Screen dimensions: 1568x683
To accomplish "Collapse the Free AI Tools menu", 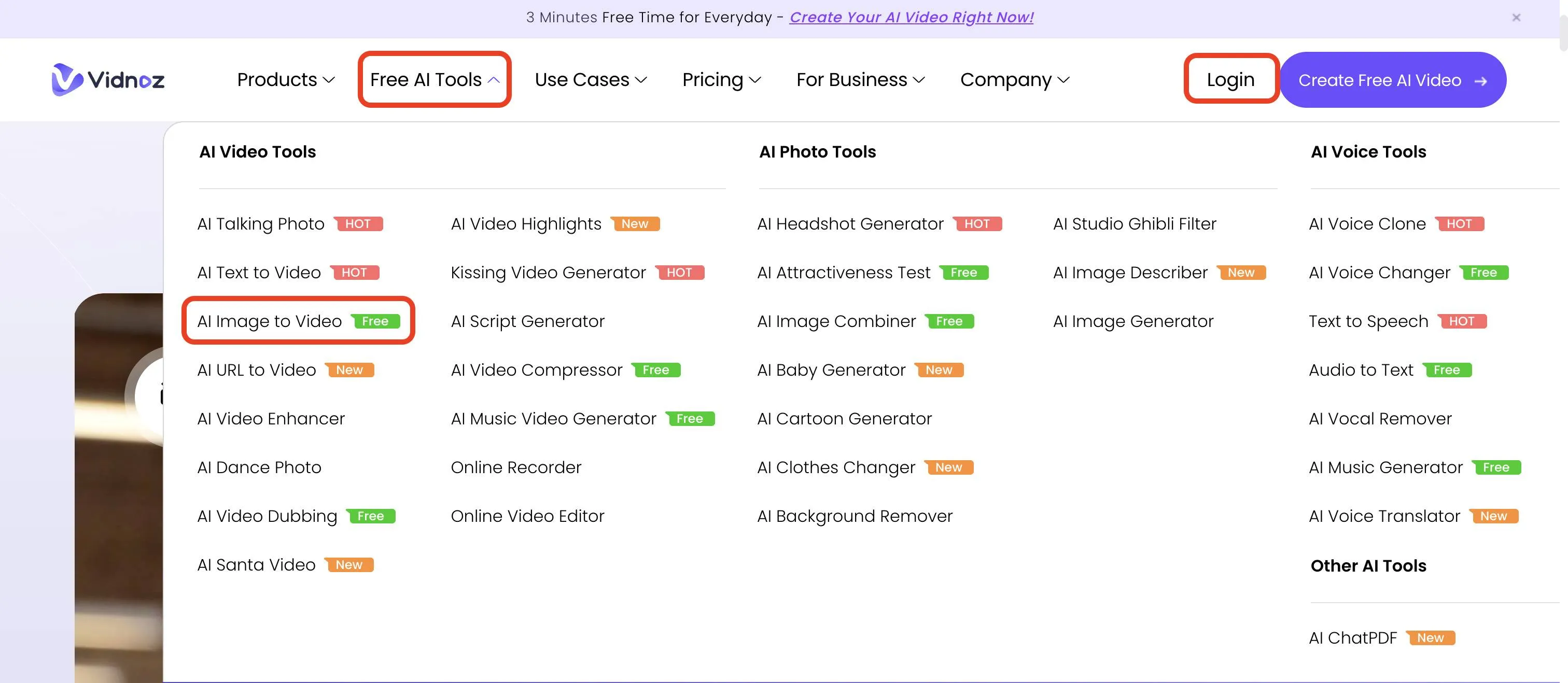I will pyautogui.click(x=494, y=80).
